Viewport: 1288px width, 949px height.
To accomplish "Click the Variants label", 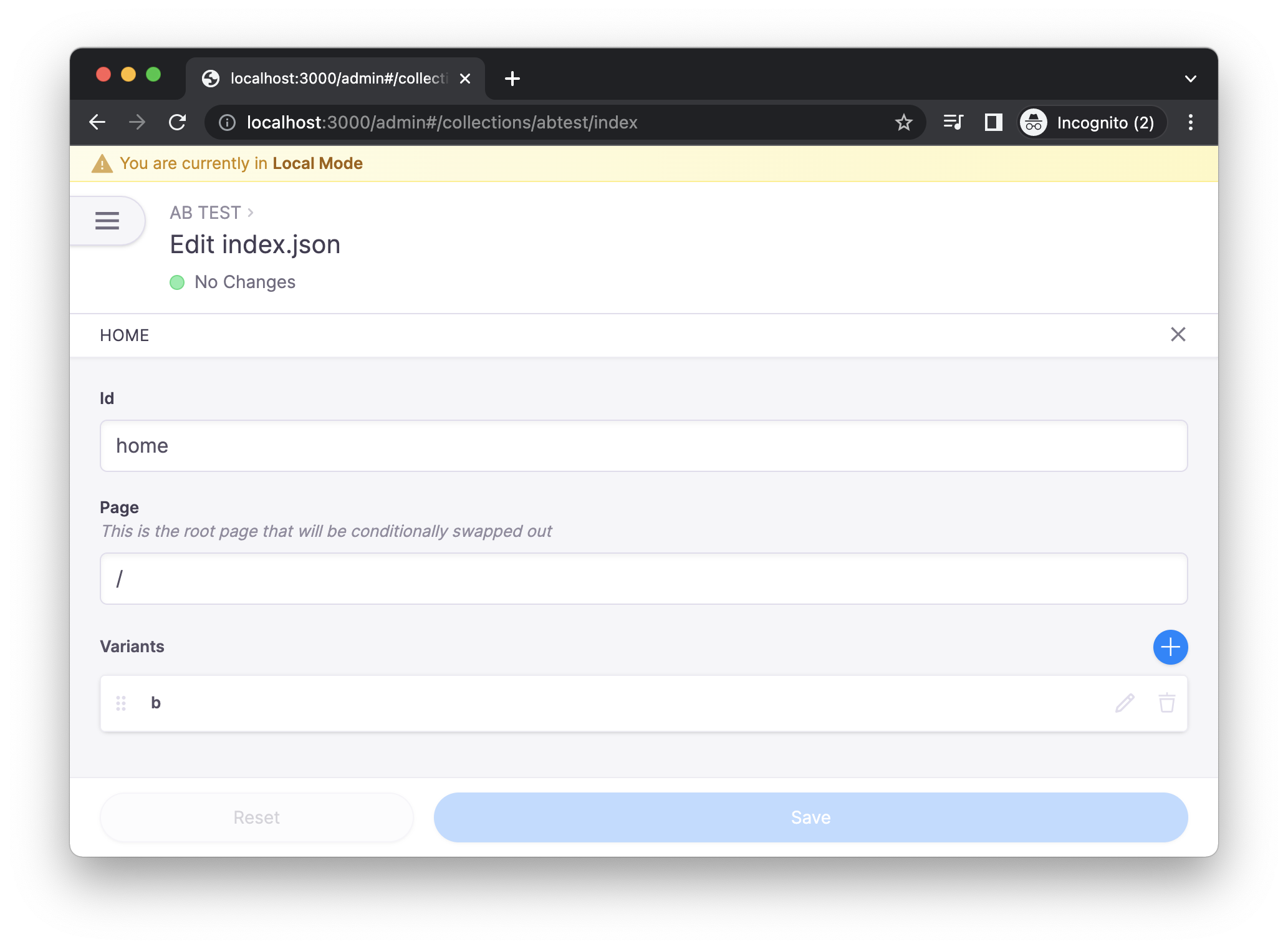I will tap(132, 647).
